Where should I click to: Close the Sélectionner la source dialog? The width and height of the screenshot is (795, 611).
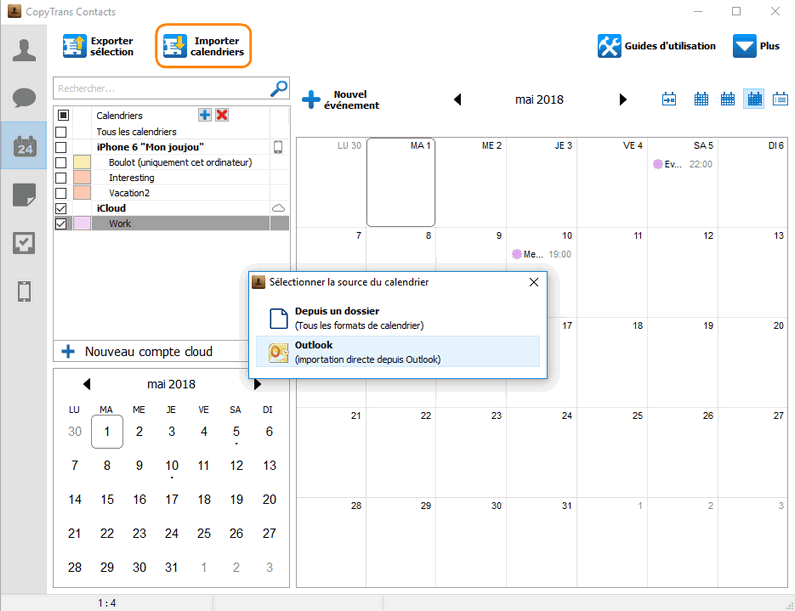pos(534,282)
